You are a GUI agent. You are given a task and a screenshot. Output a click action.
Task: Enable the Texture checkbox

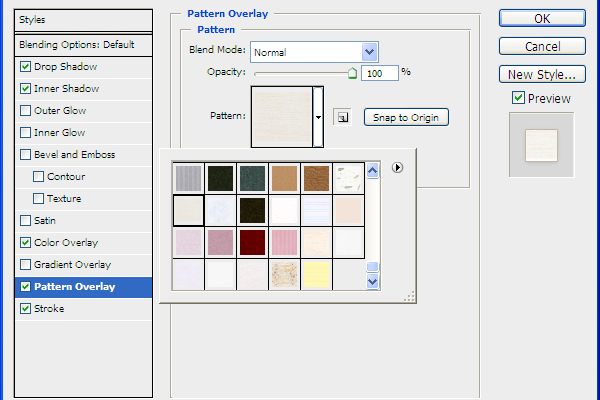tap(38, 199)
